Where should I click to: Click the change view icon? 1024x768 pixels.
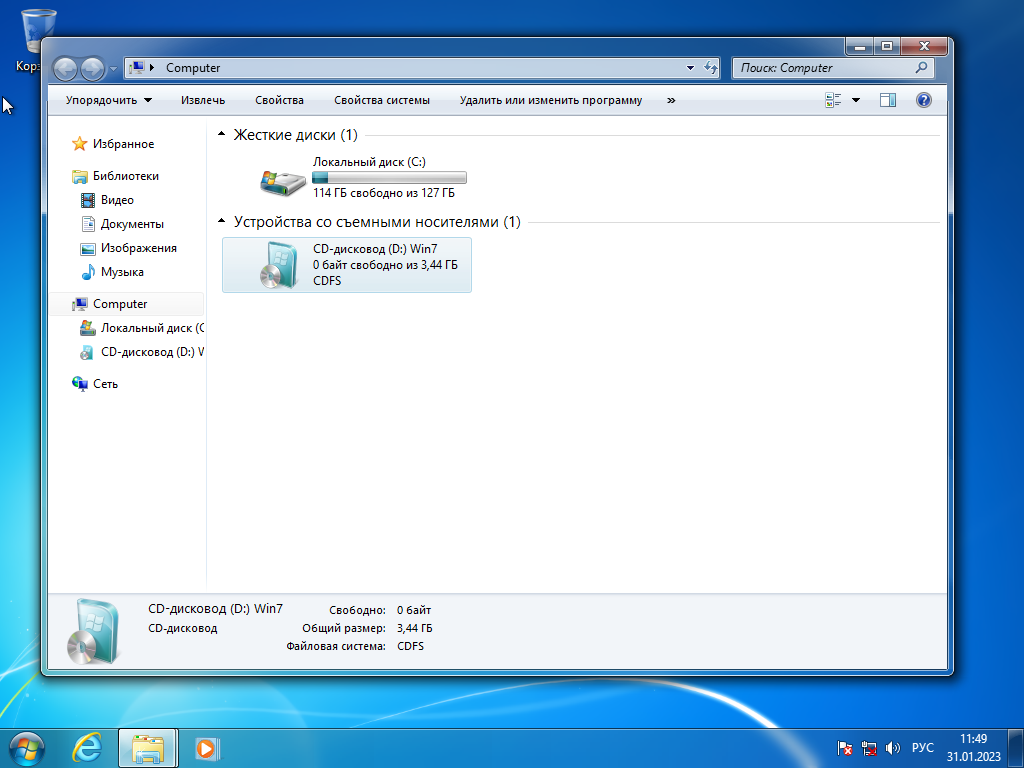833,100
